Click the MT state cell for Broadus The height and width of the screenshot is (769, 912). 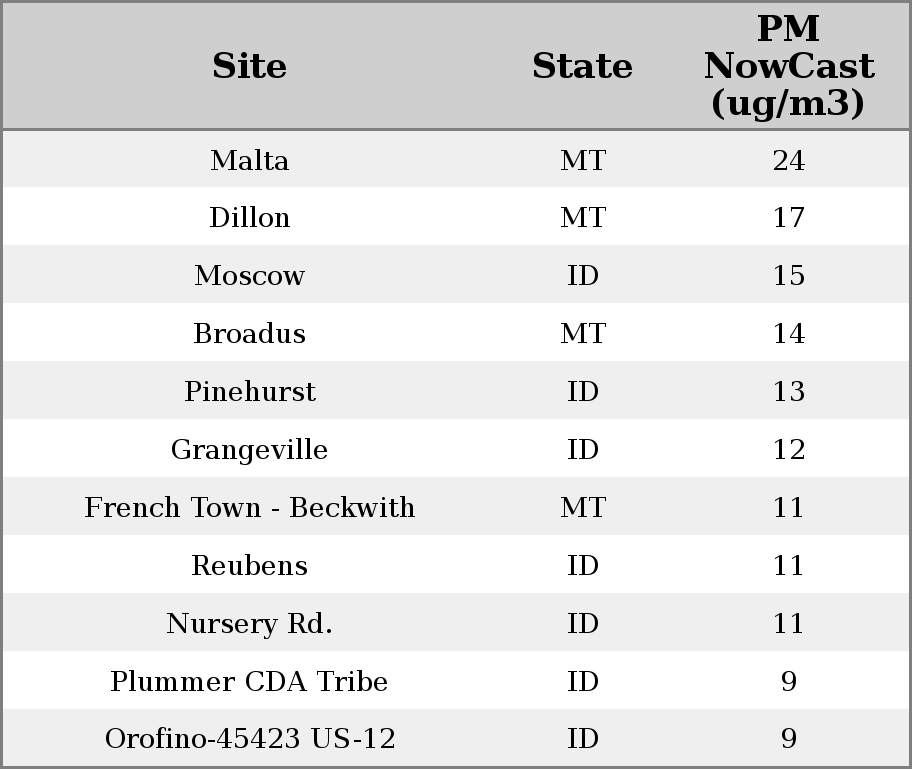582,334
